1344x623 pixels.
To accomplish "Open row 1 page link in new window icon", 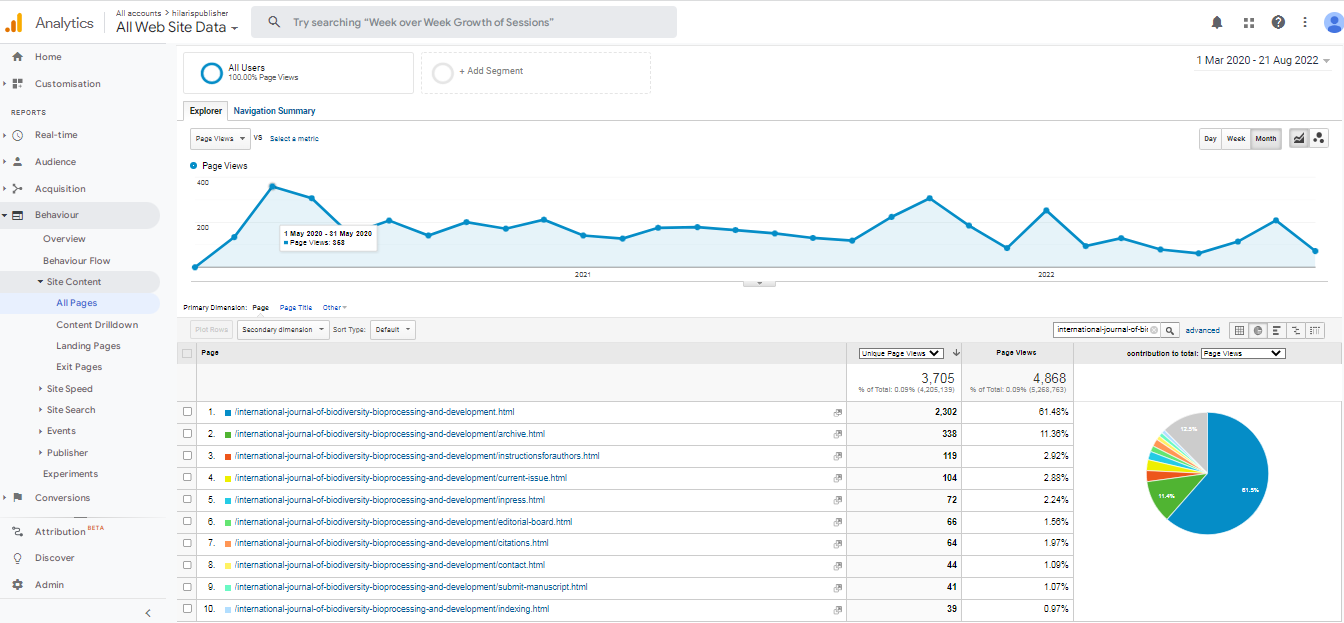I will (837, 413).
